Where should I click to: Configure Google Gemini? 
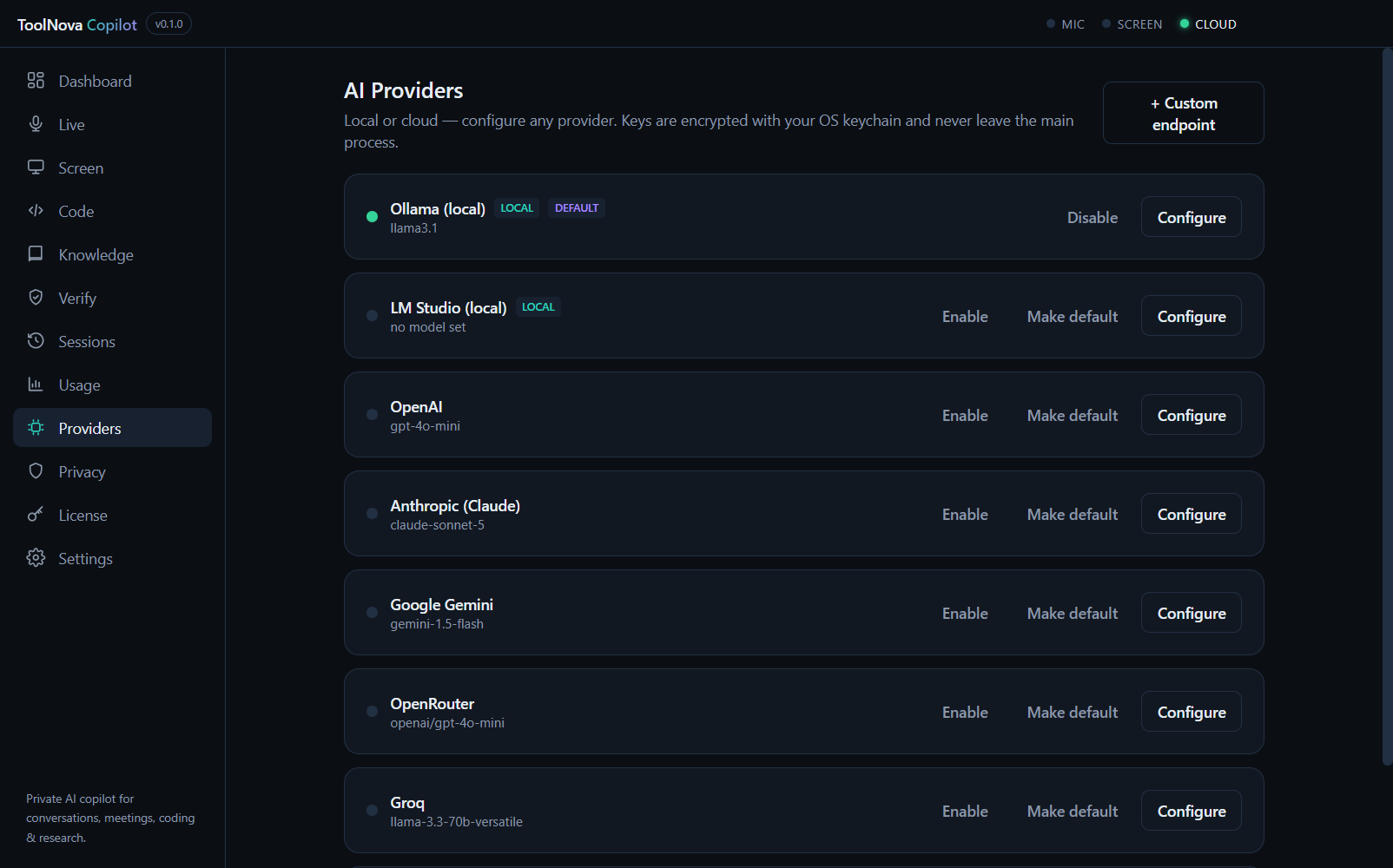[1191, 613]
